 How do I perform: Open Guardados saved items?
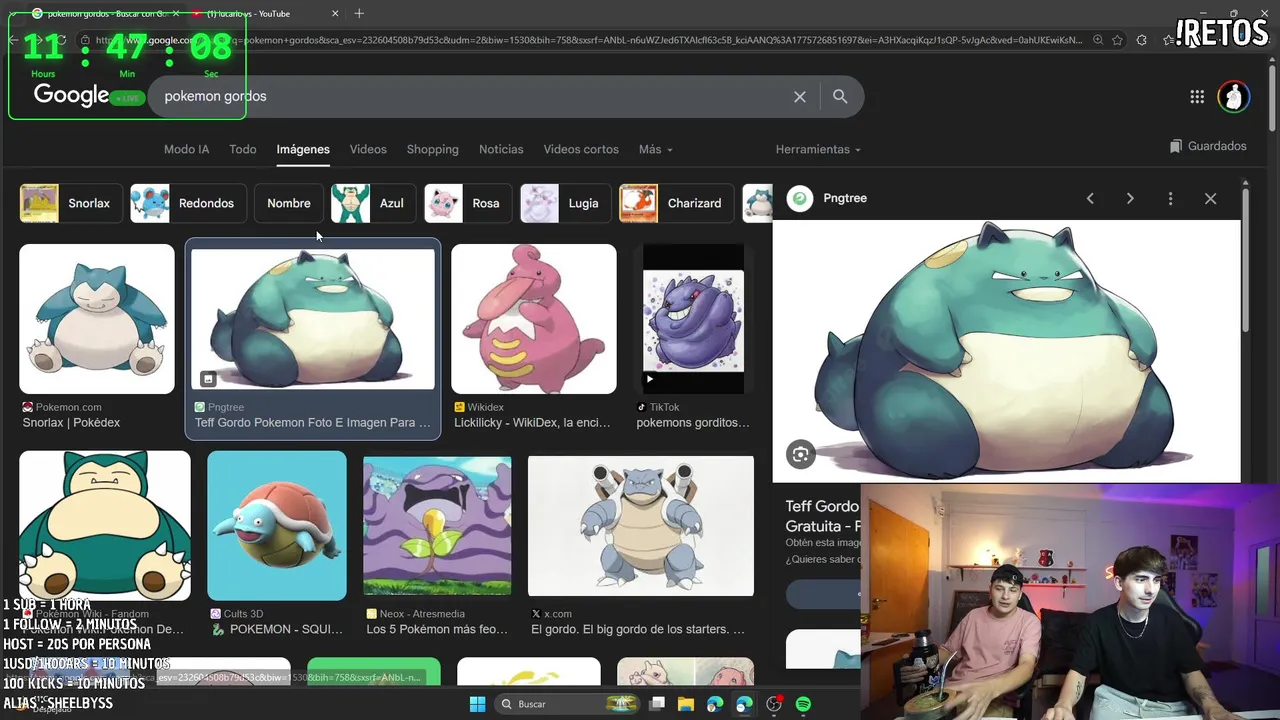tap(1208, 146)
